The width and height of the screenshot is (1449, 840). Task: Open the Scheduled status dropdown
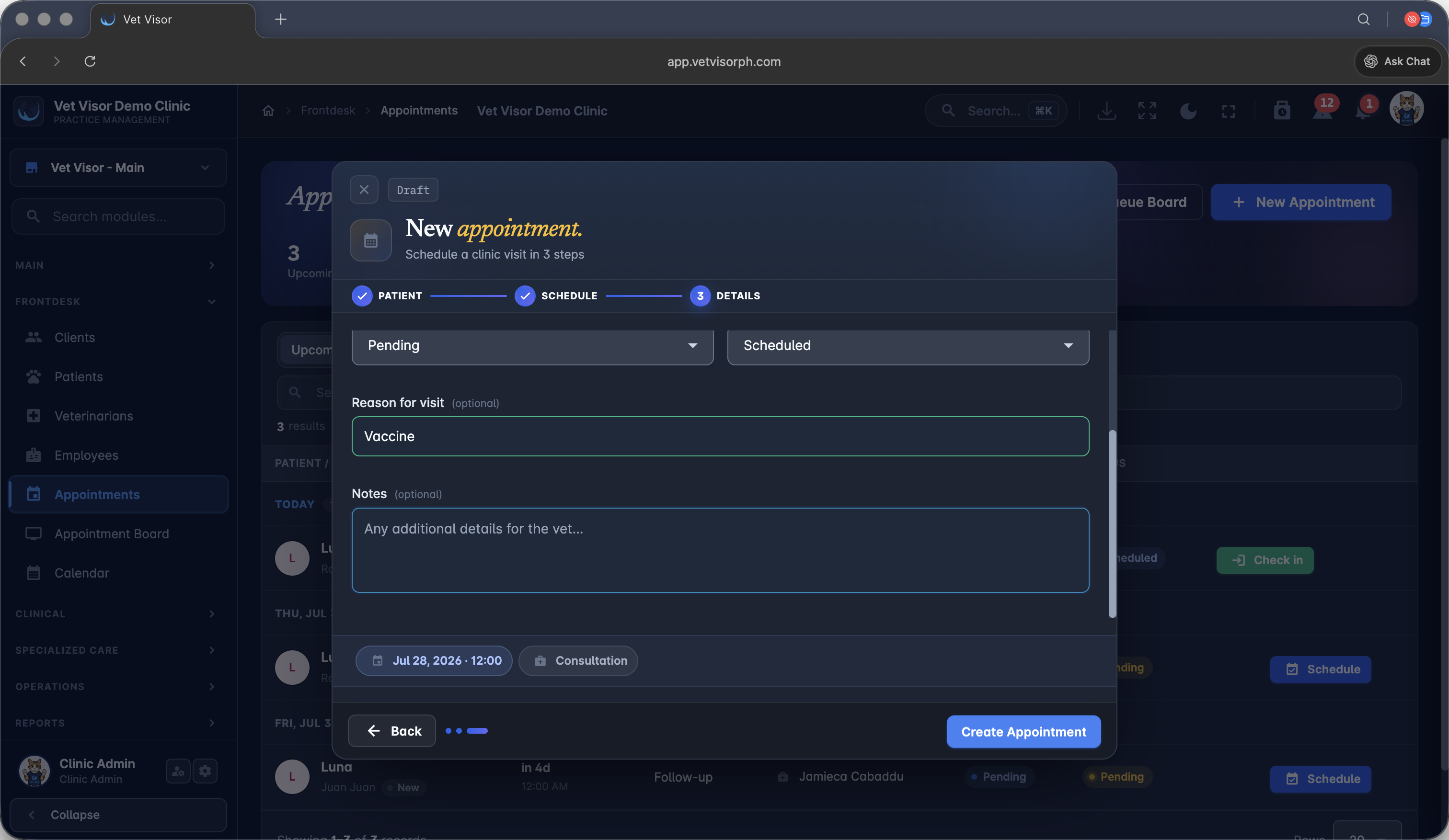[x=908, y=346]
